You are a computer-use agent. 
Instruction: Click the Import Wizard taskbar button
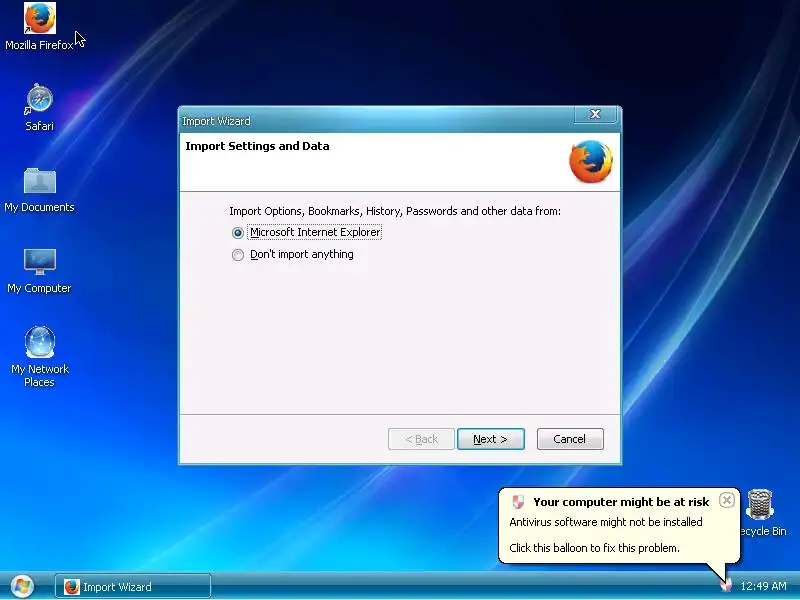[x=133, y=586]
